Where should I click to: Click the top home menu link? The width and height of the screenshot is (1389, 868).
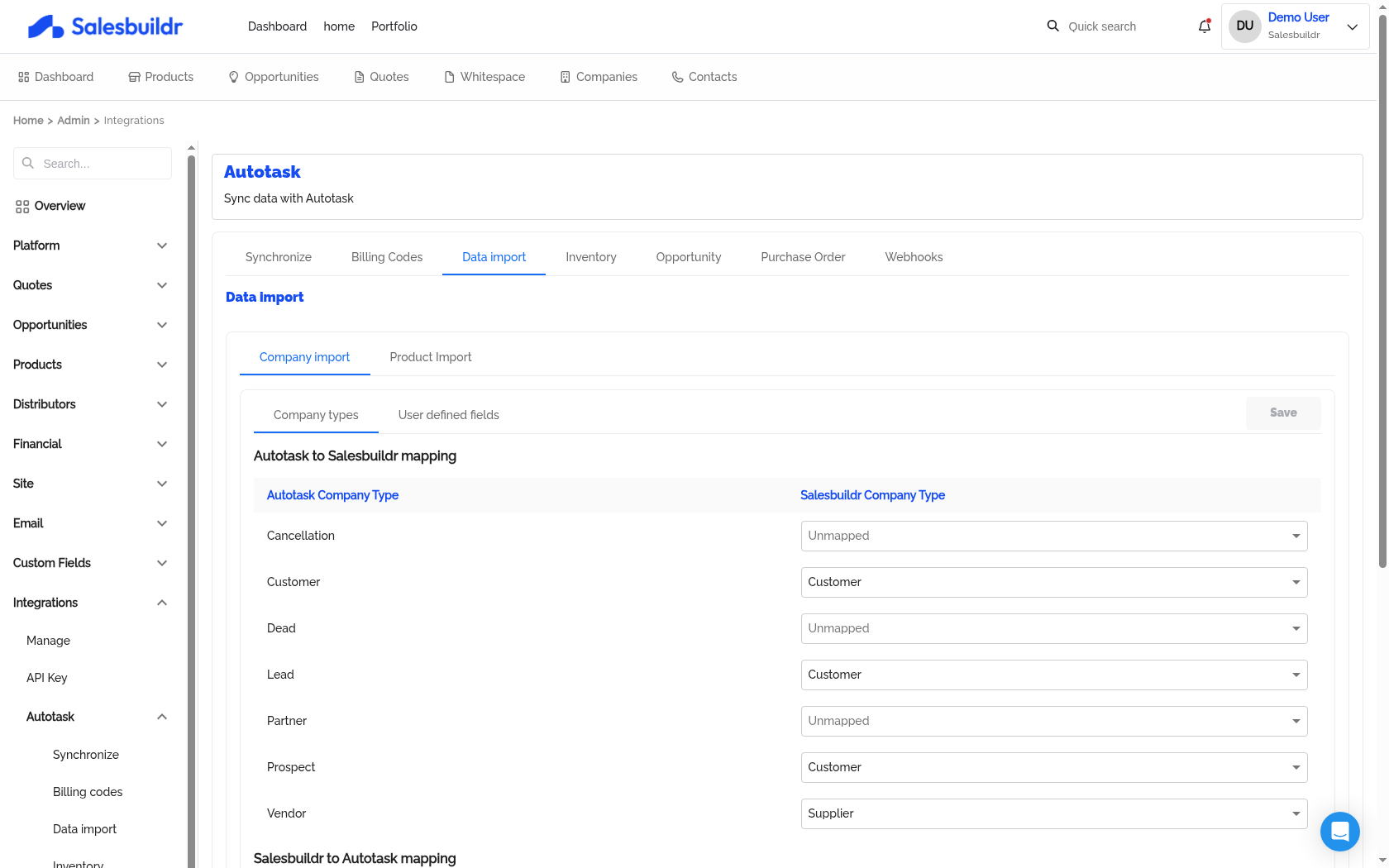tap(339, 26)
